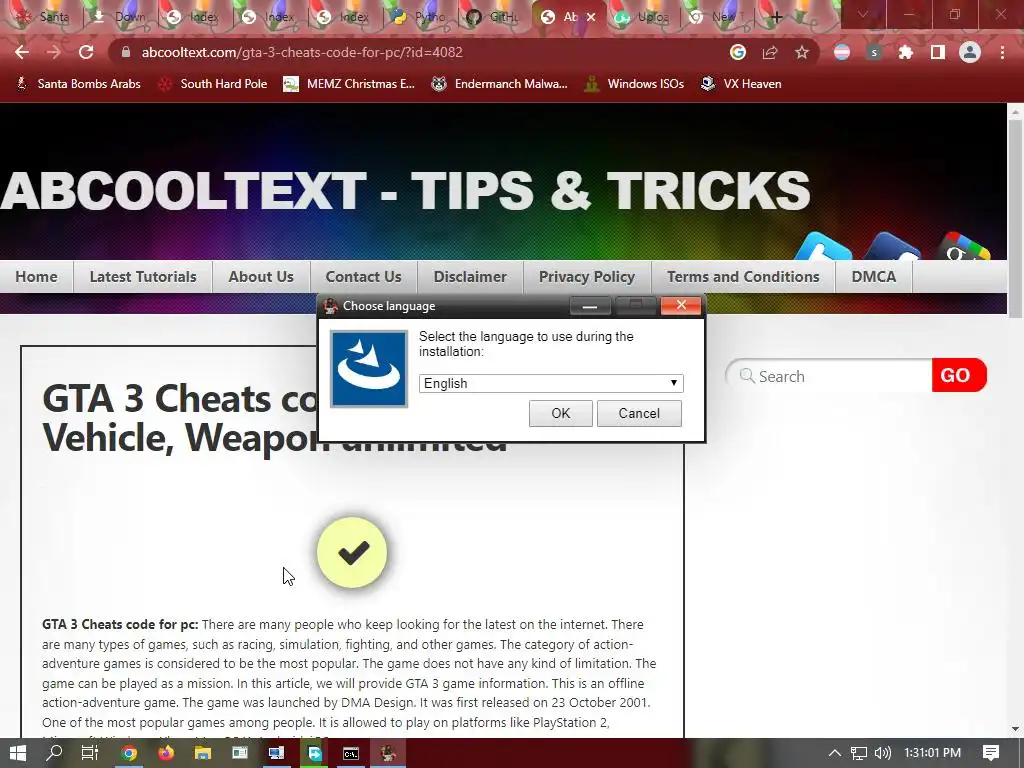Click the address bar URL field

point(418,52)
